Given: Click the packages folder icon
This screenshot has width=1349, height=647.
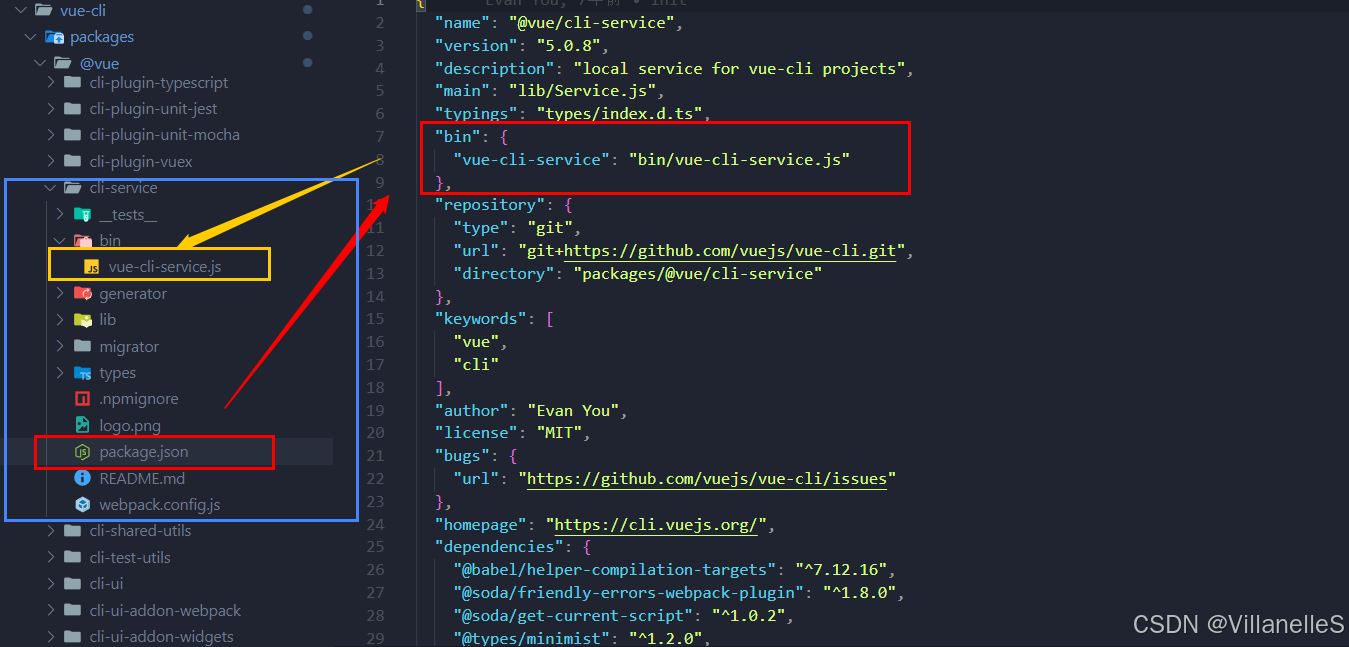Looking at the screenshot, I should (x=55, y=37).
